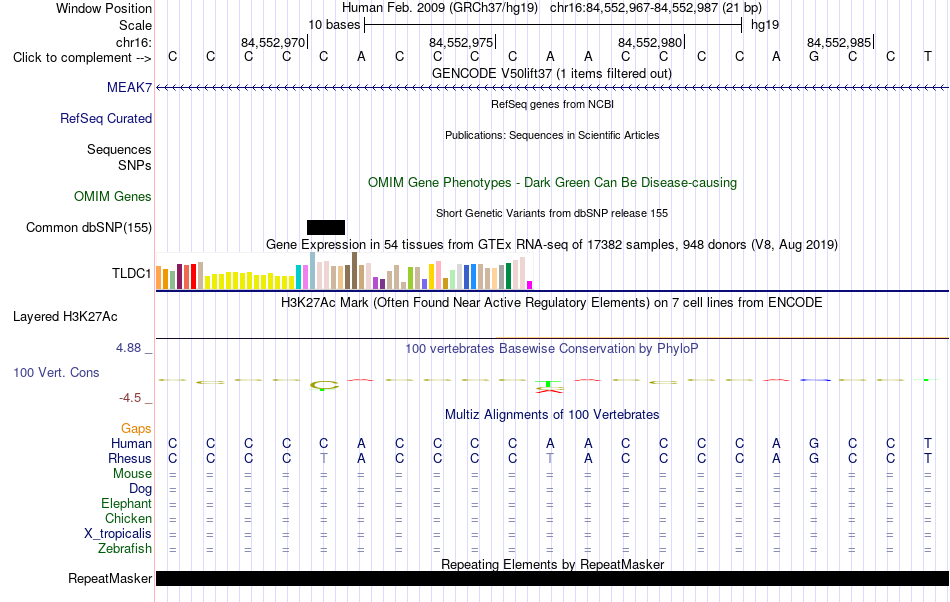Image resolution: width=950 pixels, height=602 pixels.
Task: Pick the magenta bar in the GTEx chart
Action: click(x=530, y=285)
